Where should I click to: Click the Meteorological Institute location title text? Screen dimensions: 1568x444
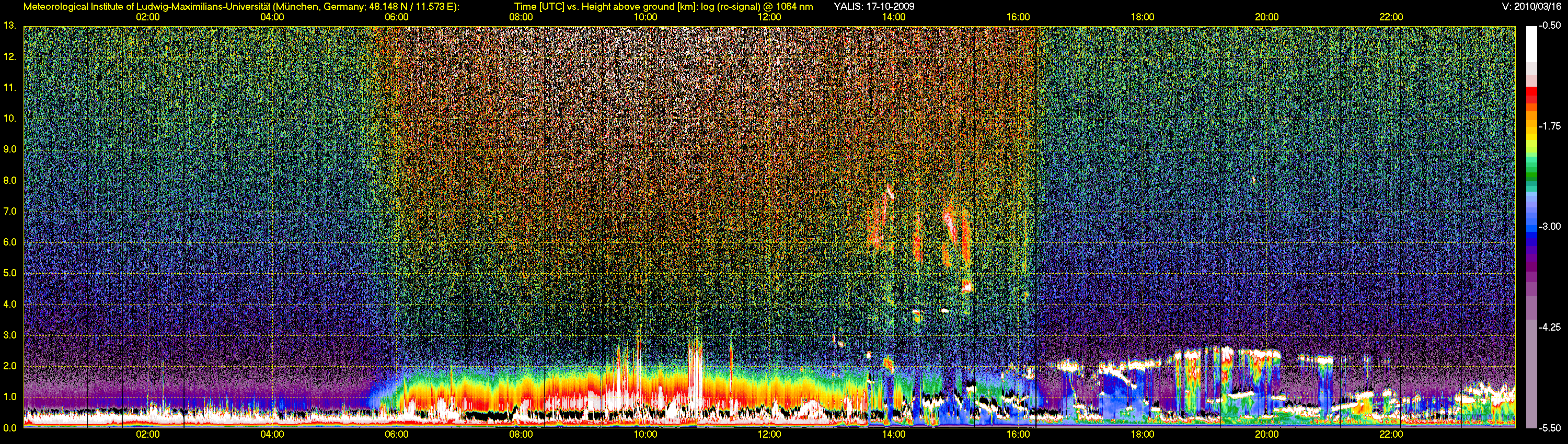(x=241, y=7)
